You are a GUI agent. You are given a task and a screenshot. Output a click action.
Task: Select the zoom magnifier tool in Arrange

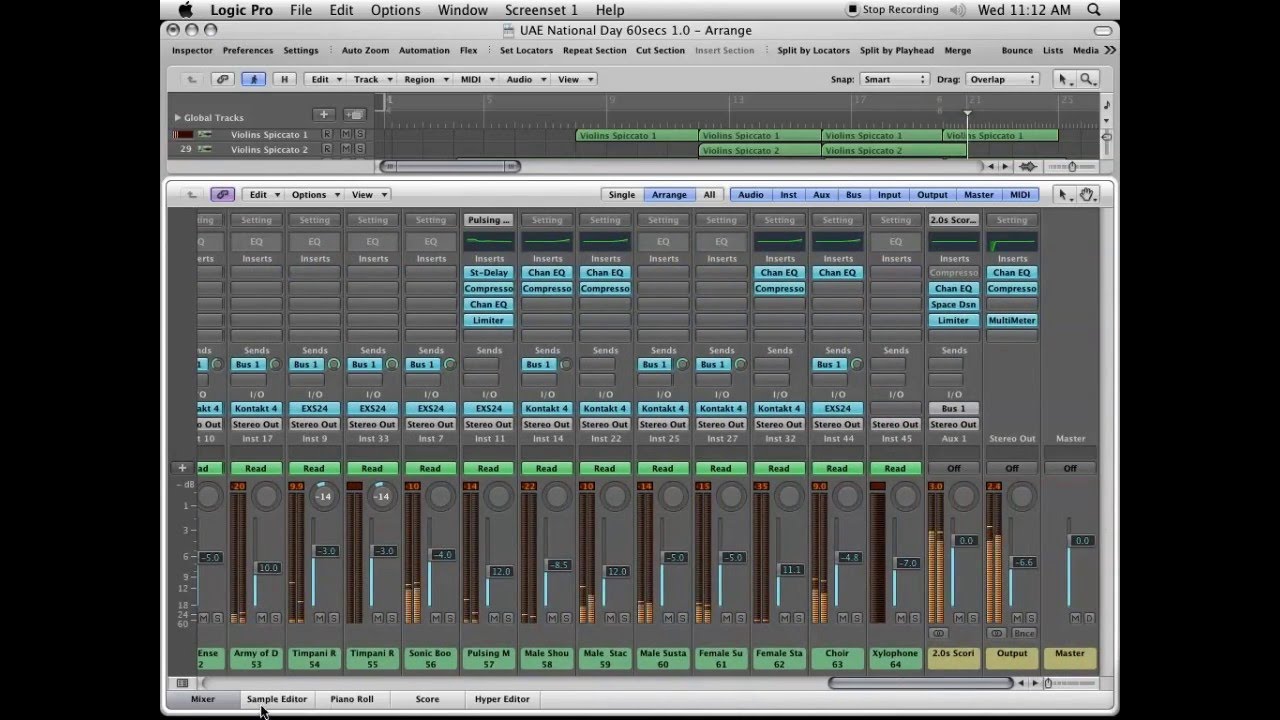(1087, 79)
